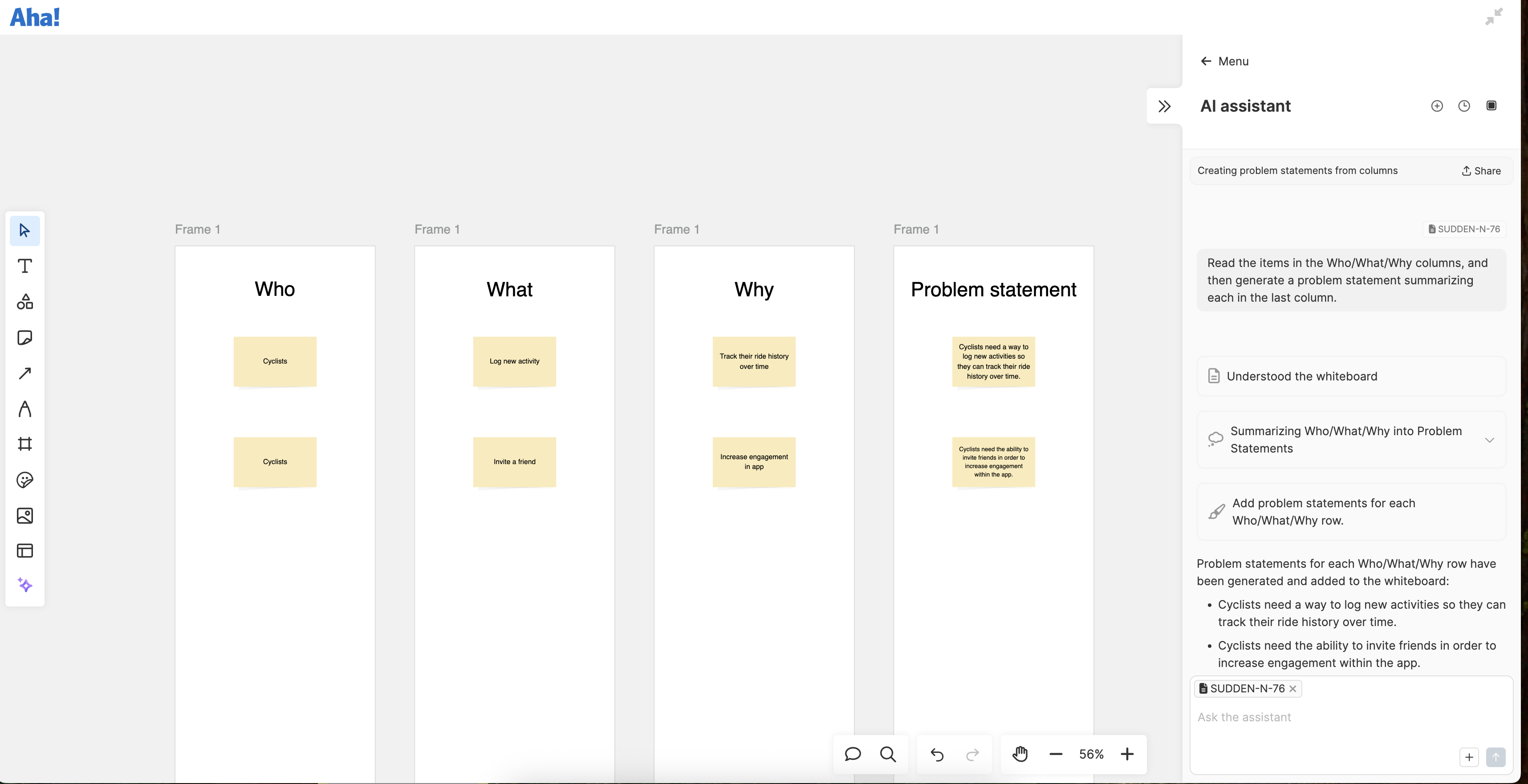Viewport: 1528px width, 784px height.
Task: Expand Summarizing Who/What/Why step
Action: [1489, 440]
